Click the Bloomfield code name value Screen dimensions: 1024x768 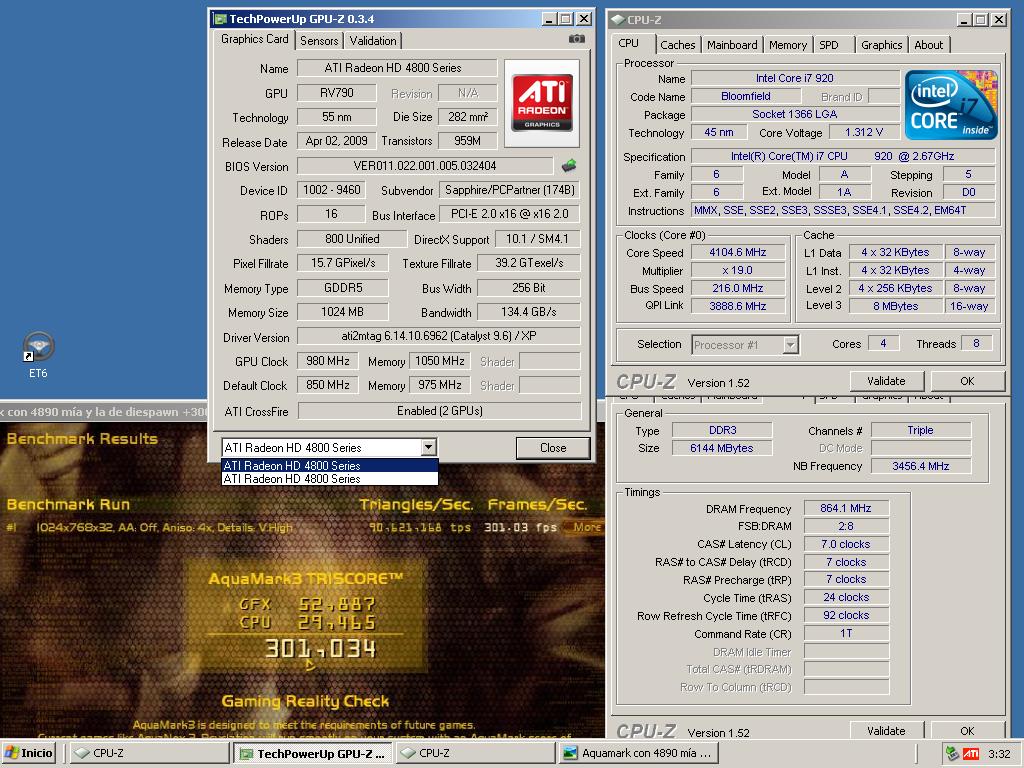pyautogui.click(x=746, y=96)
